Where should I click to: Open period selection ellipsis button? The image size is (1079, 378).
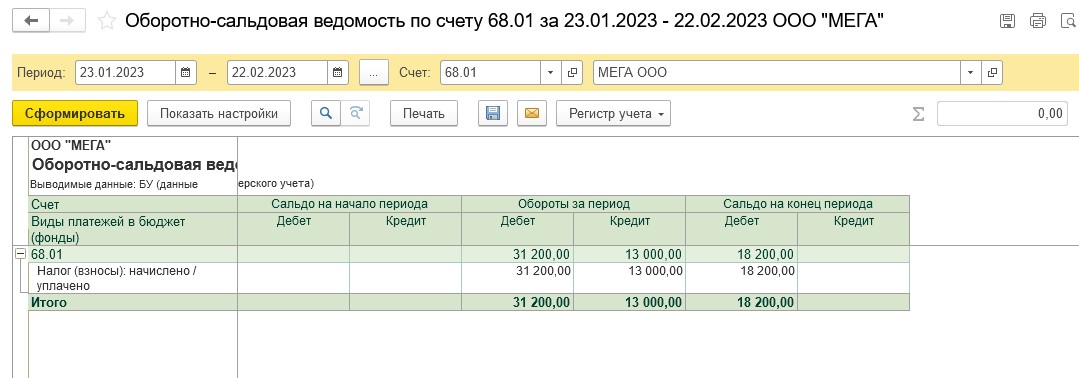coord(374,72)
